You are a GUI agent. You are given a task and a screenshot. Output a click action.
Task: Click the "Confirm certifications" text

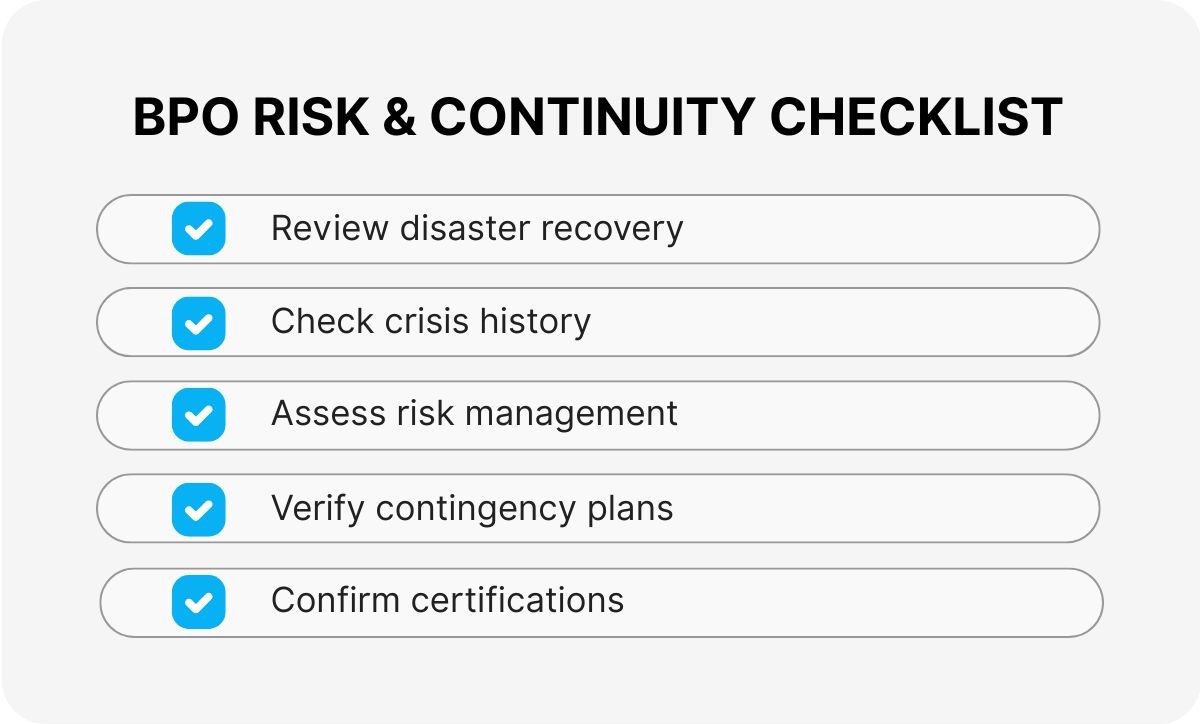(447, 602)
